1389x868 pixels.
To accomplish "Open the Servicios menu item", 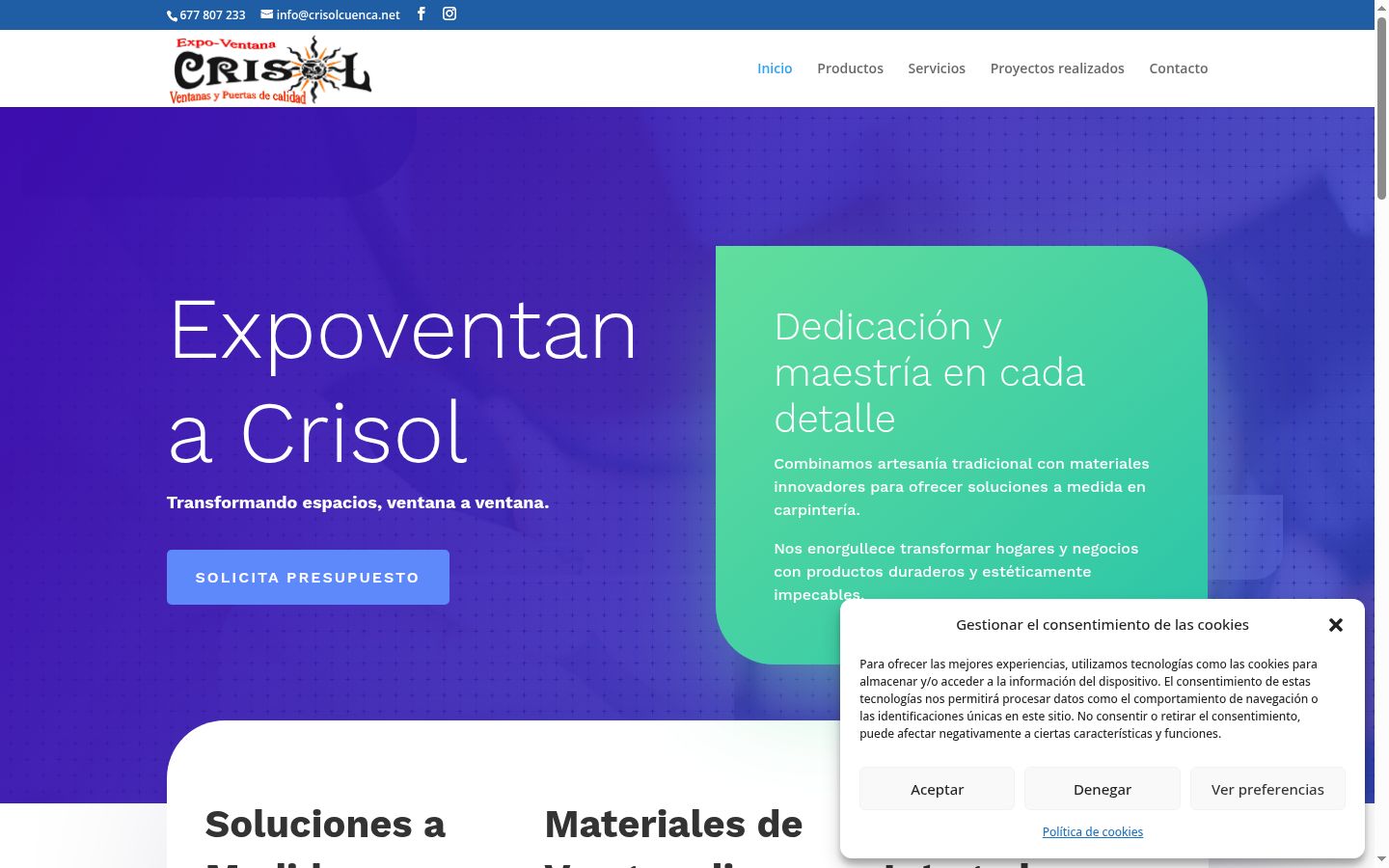I will (x=937, y=68).
